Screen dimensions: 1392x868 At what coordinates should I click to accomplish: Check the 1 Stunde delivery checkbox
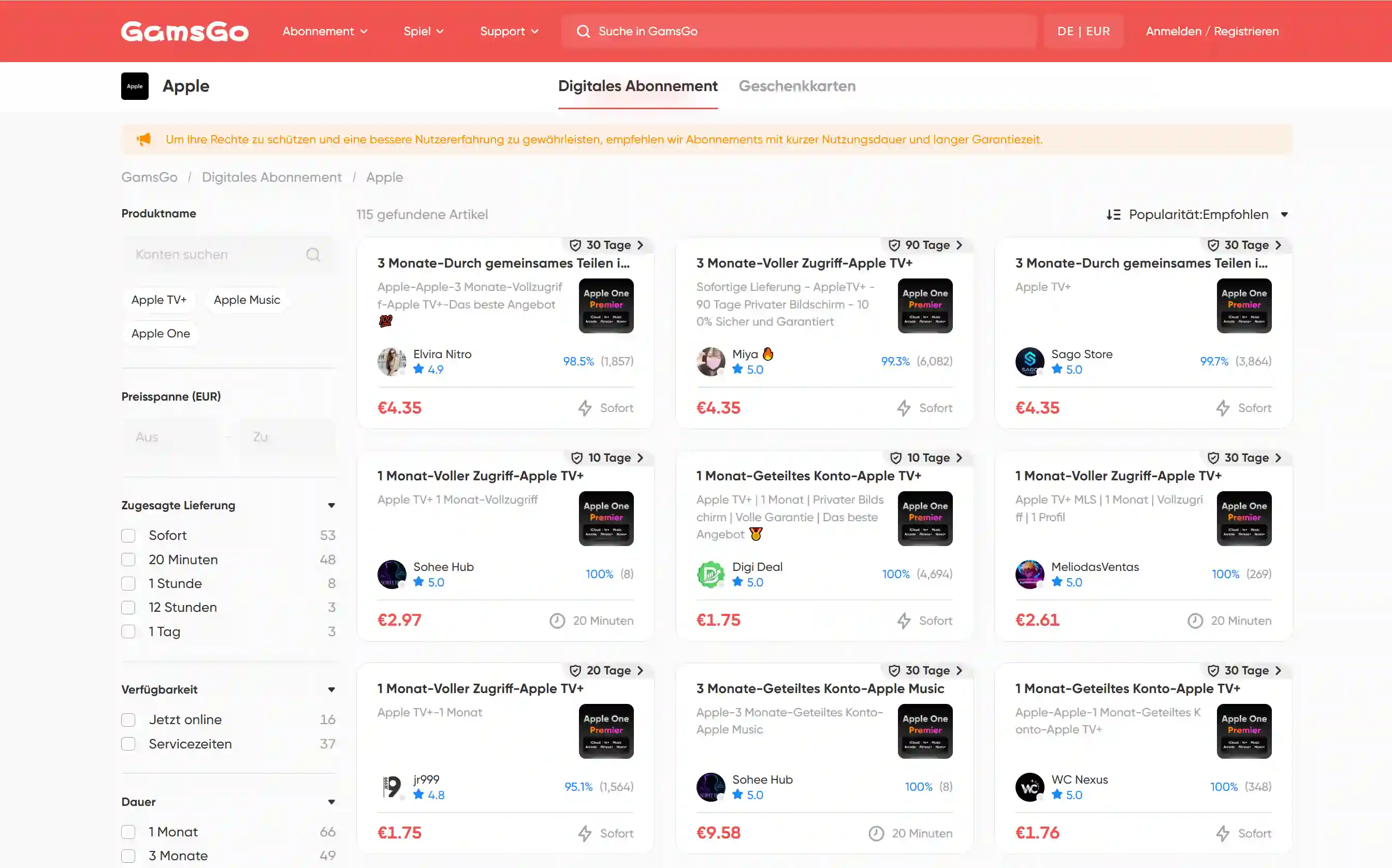128,584
